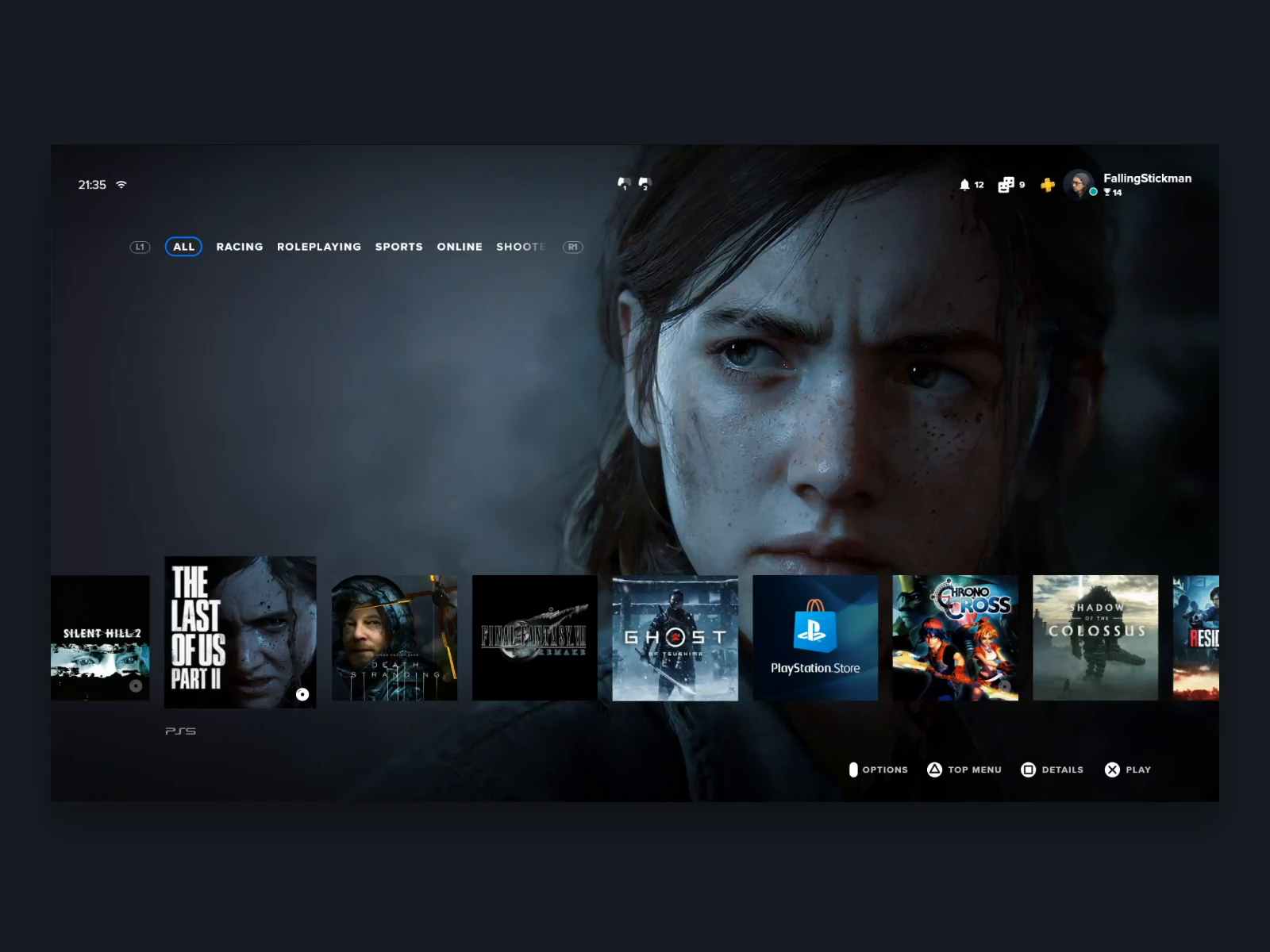
Task: Open the notifications bell icon
Action: pyautogui.click(x=965, y=184)
